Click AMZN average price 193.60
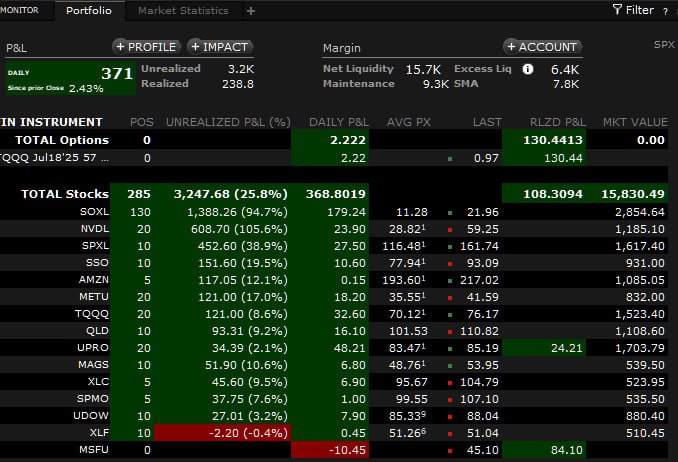The width and height of the screenshot is (678, 462). click(403, 280)
